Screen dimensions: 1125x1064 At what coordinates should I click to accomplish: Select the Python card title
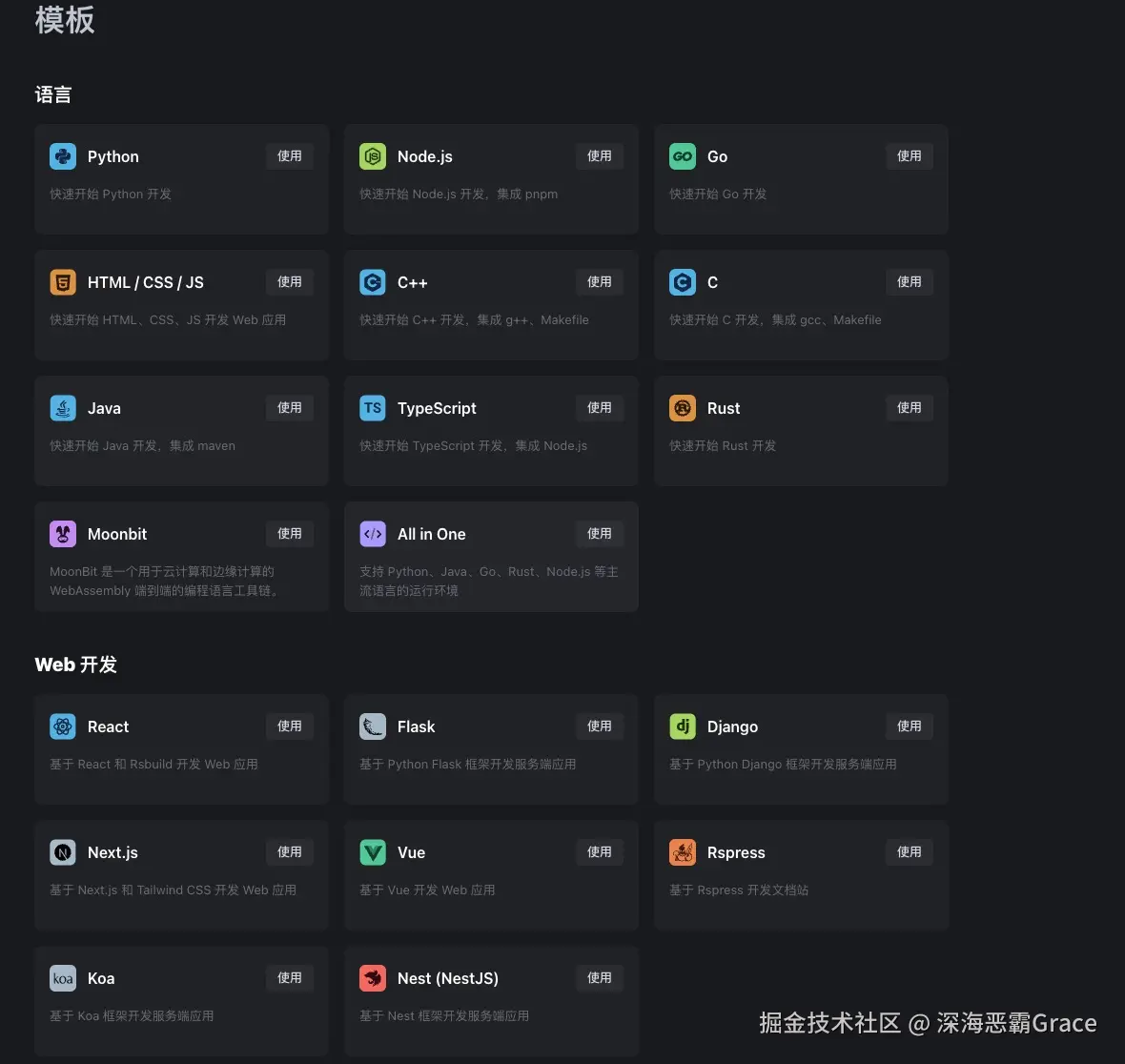click(x=113, y=156)
